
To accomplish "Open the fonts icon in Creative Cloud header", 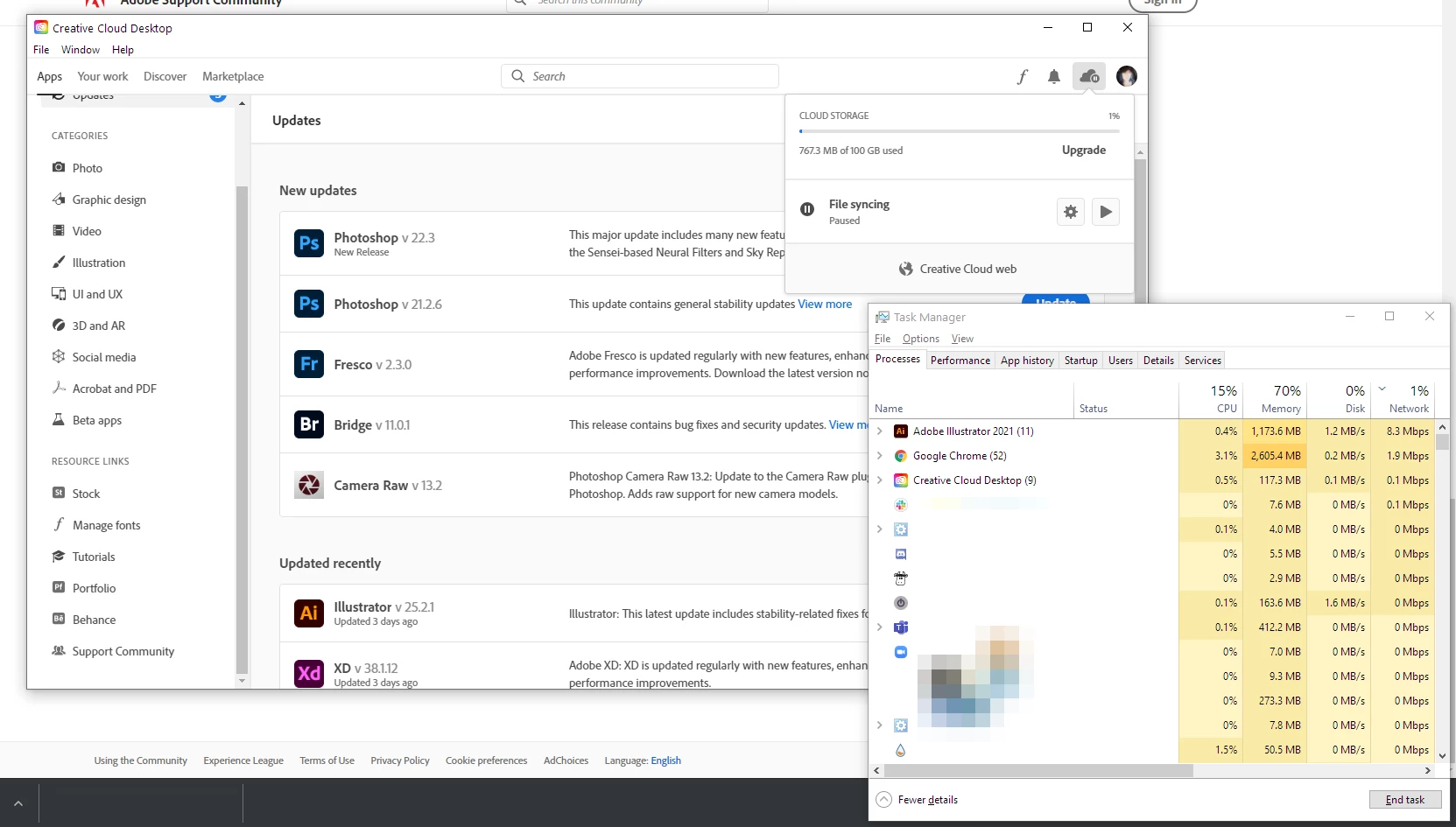I will tap(1022, 76).
